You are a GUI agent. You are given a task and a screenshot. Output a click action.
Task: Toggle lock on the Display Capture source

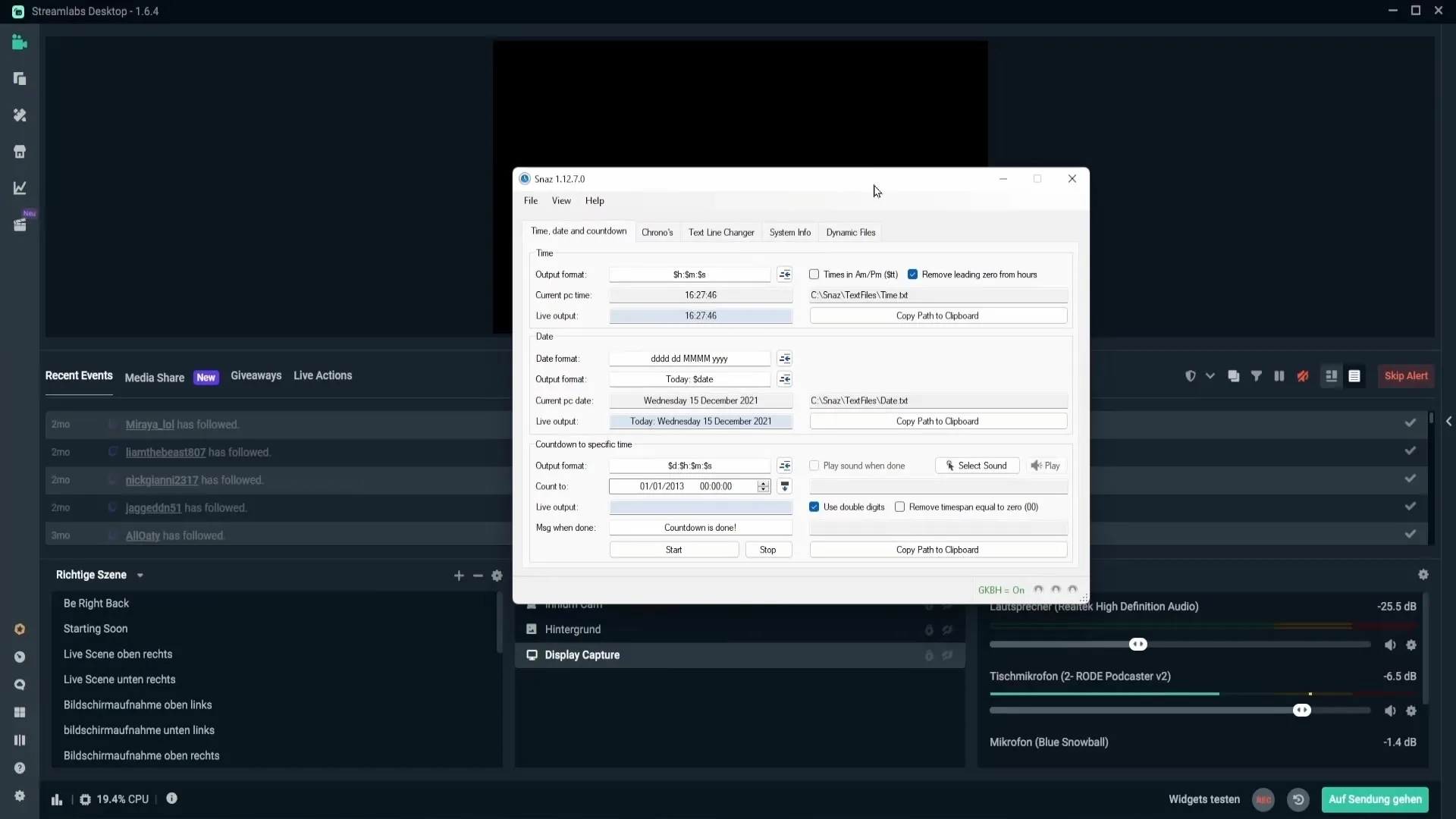point(929,655)
